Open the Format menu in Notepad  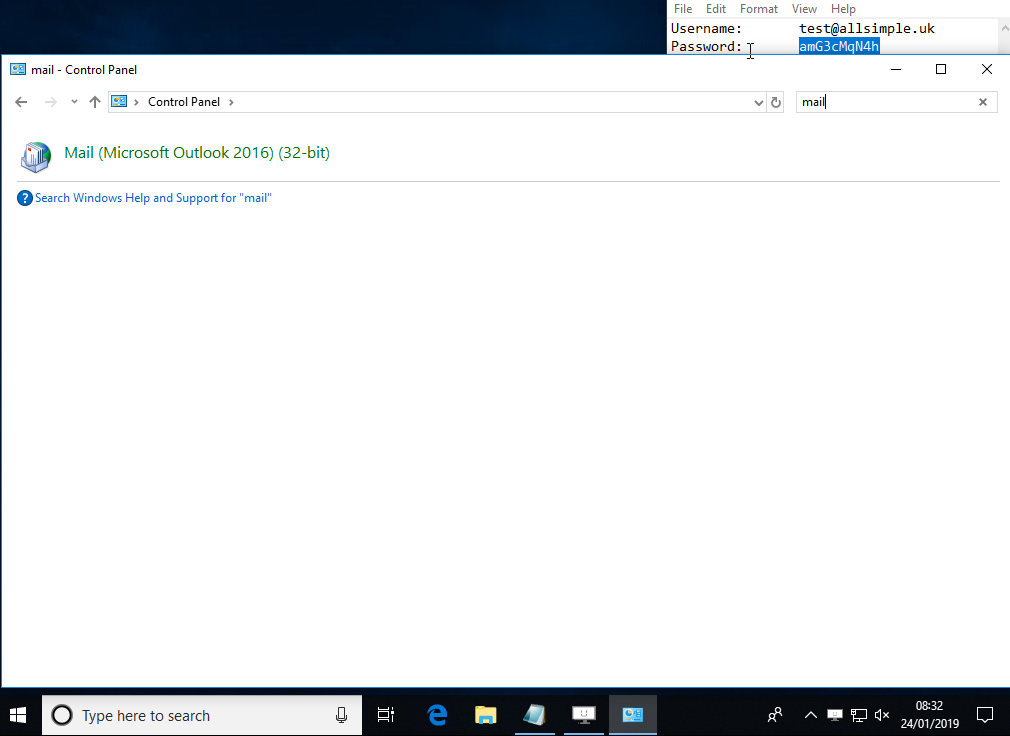point(758,9)
